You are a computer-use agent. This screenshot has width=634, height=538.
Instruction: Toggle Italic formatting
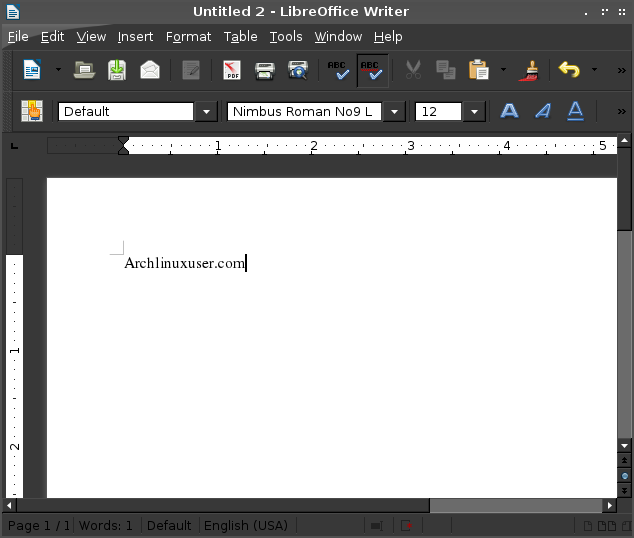point(543,111)
